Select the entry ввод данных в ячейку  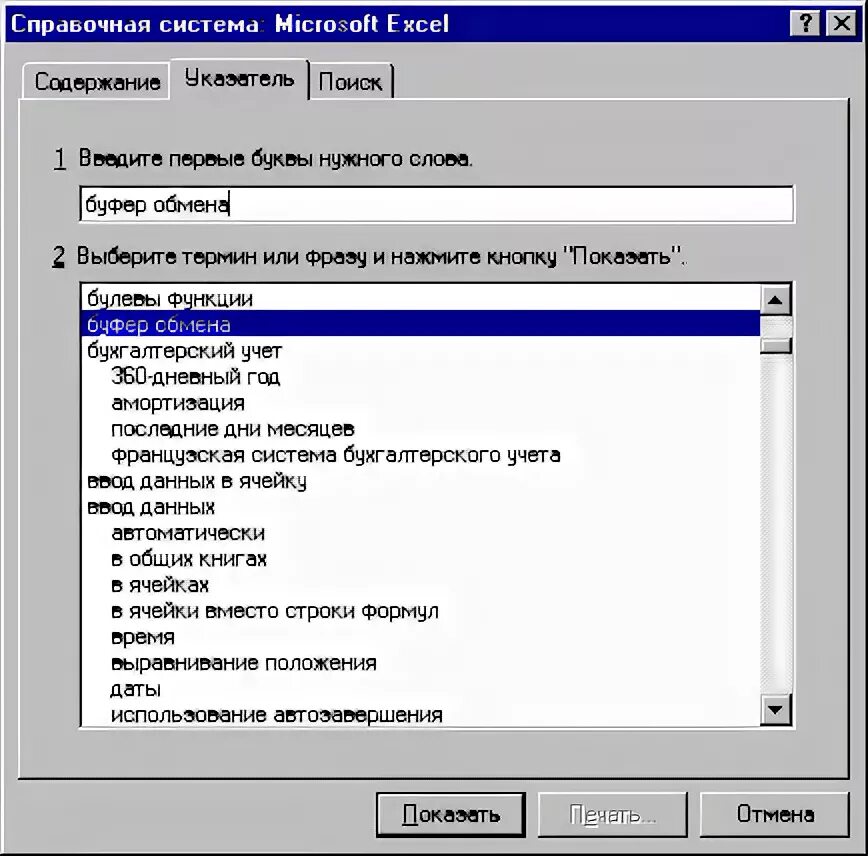coord(421,481)
